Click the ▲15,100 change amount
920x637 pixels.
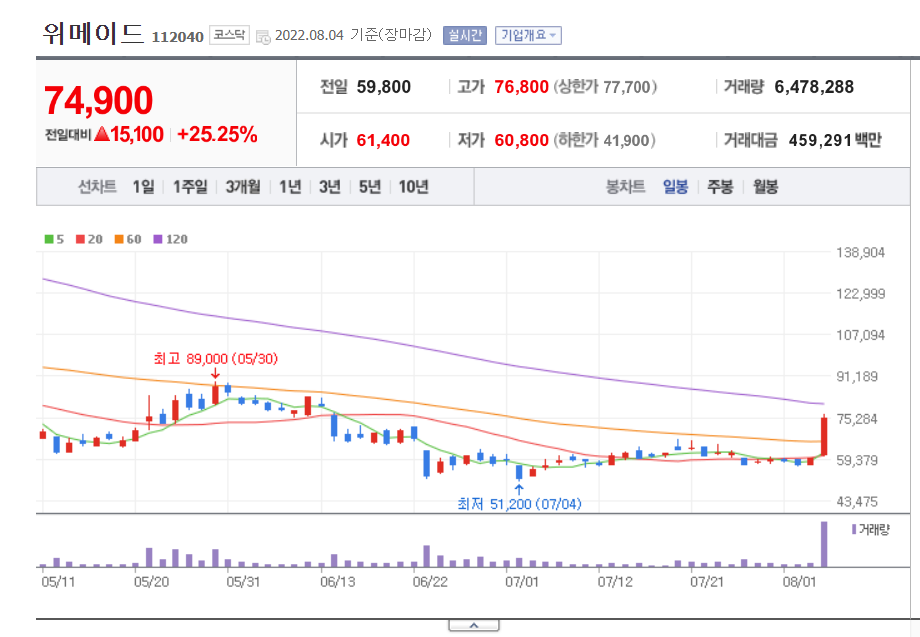(128, 134)
